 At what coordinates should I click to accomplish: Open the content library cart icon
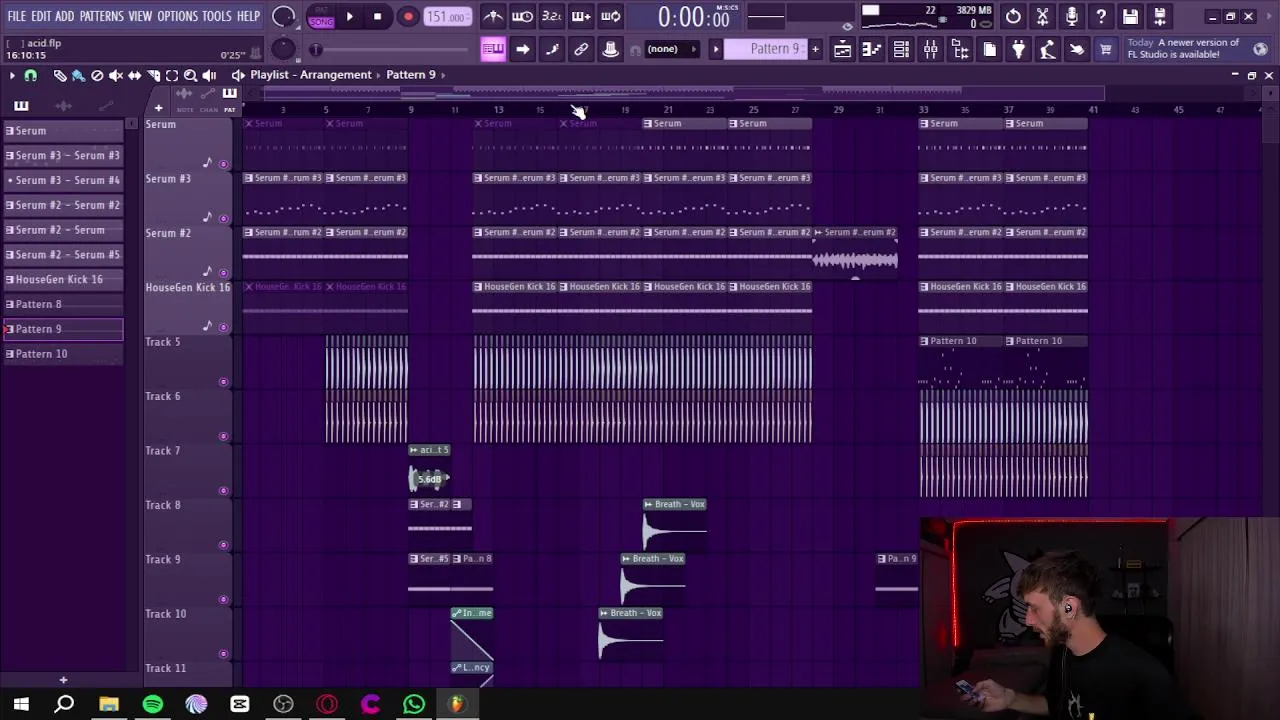[x=1106, y=50]
